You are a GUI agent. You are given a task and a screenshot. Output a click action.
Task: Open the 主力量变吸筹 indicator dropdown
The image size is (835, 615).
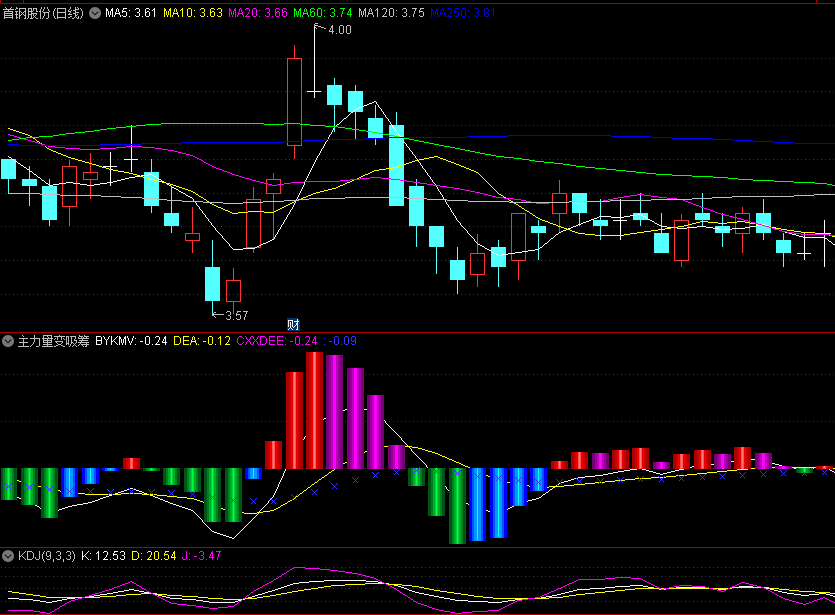click(8, 341)
